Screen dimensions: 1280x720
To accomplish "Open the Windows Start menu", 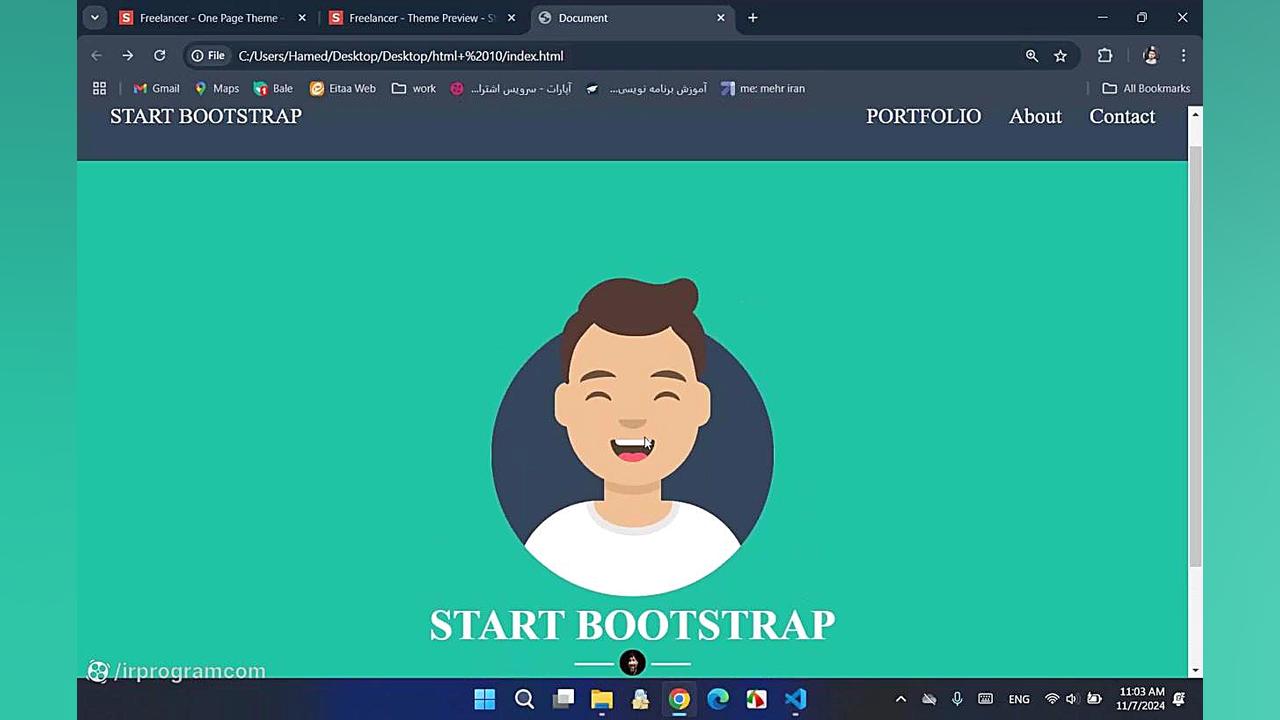I will [485, 699].
